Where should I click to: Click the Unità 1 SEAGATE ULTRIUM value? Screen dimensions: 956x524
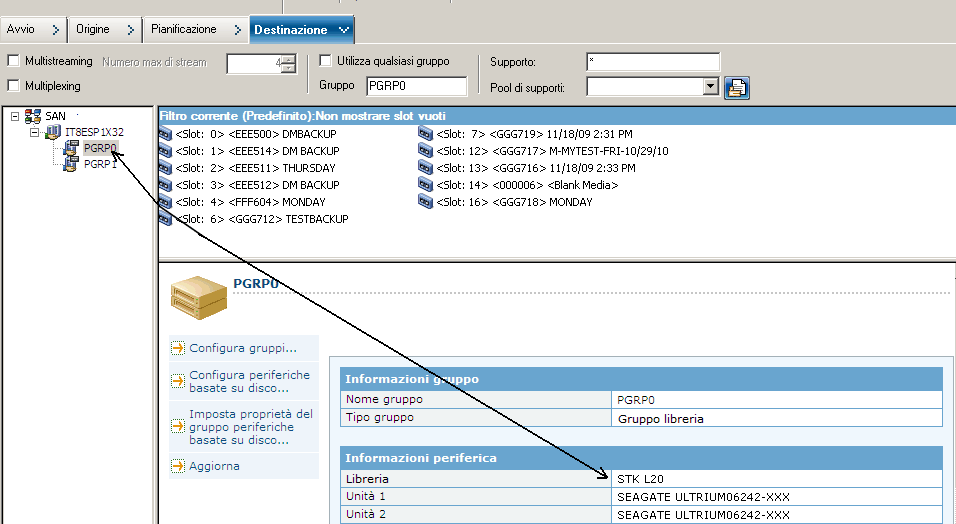tap(777, 497)
